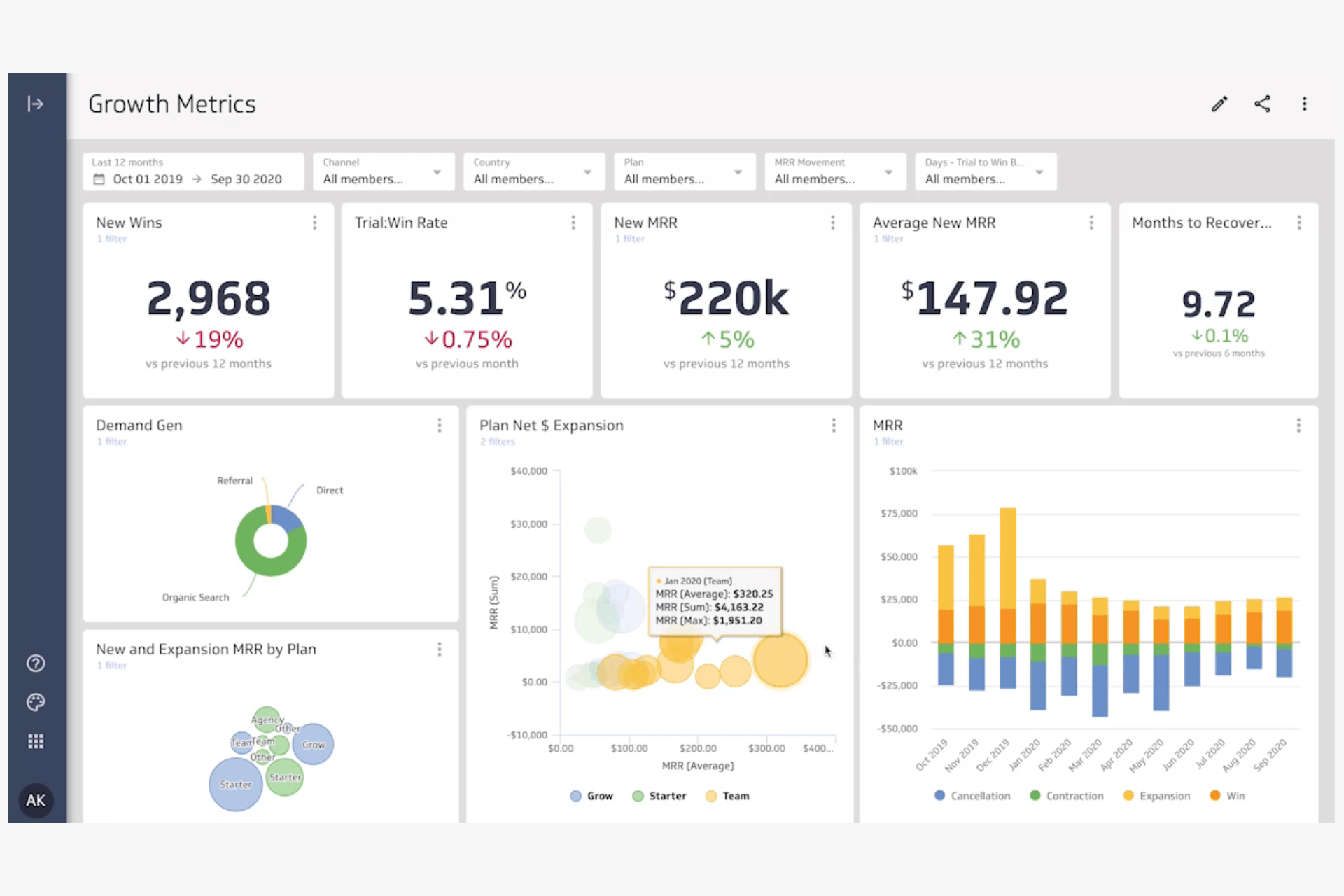Image resolution: width=1344 pixels, height=896 pixels.
Task: Click the calendar icon in date filter
Action: (99, 179)
